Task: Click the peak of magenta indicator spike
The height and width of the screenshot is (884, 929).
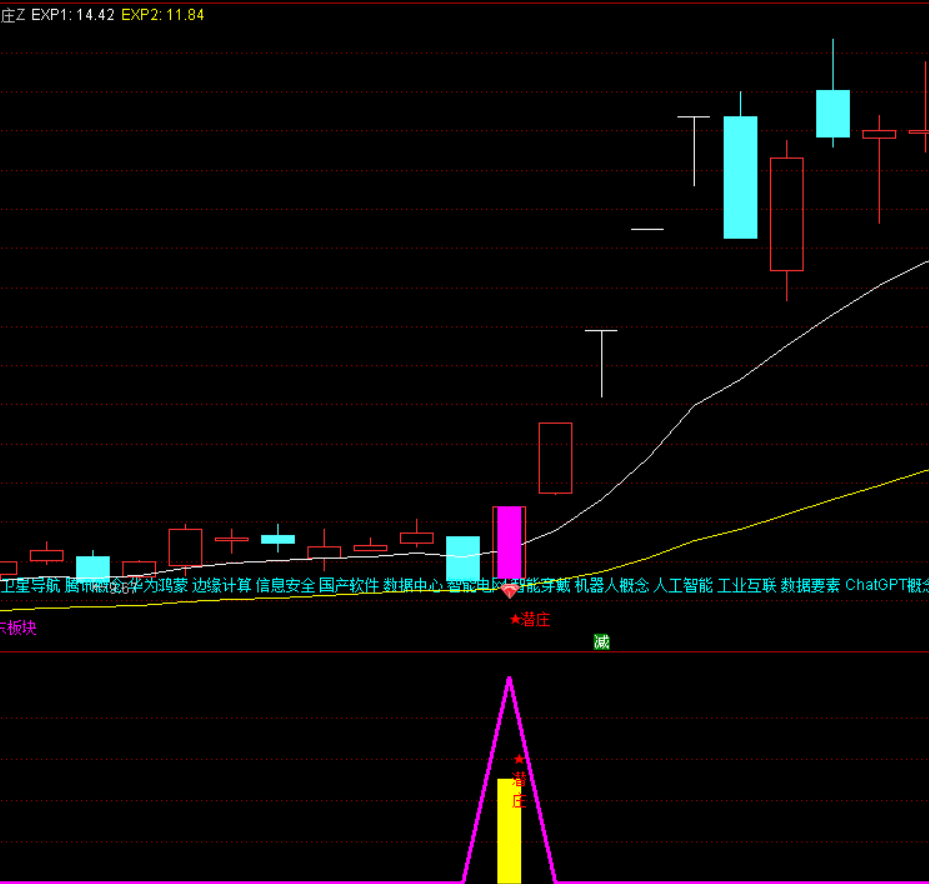Action: coord(509,679)
